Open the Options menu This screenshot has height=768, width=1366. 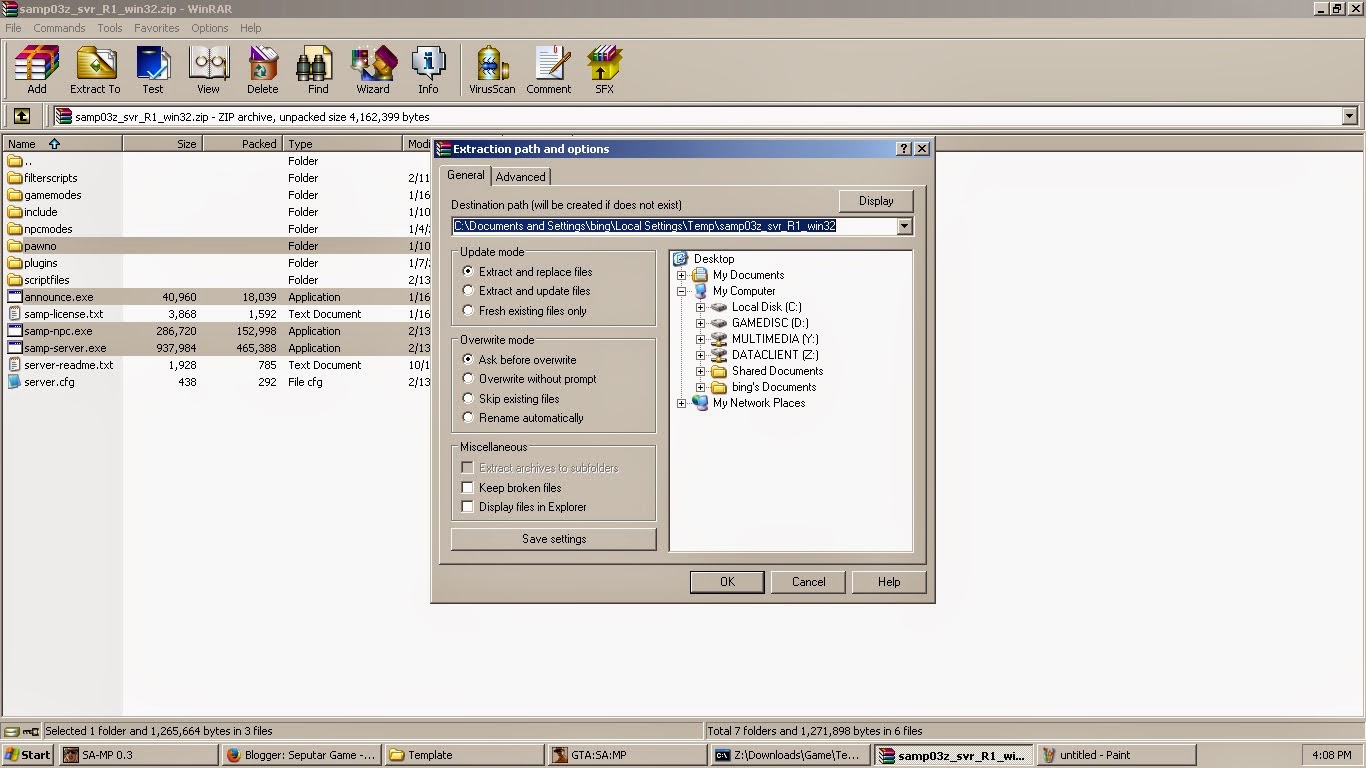click(x=210, y=28)
